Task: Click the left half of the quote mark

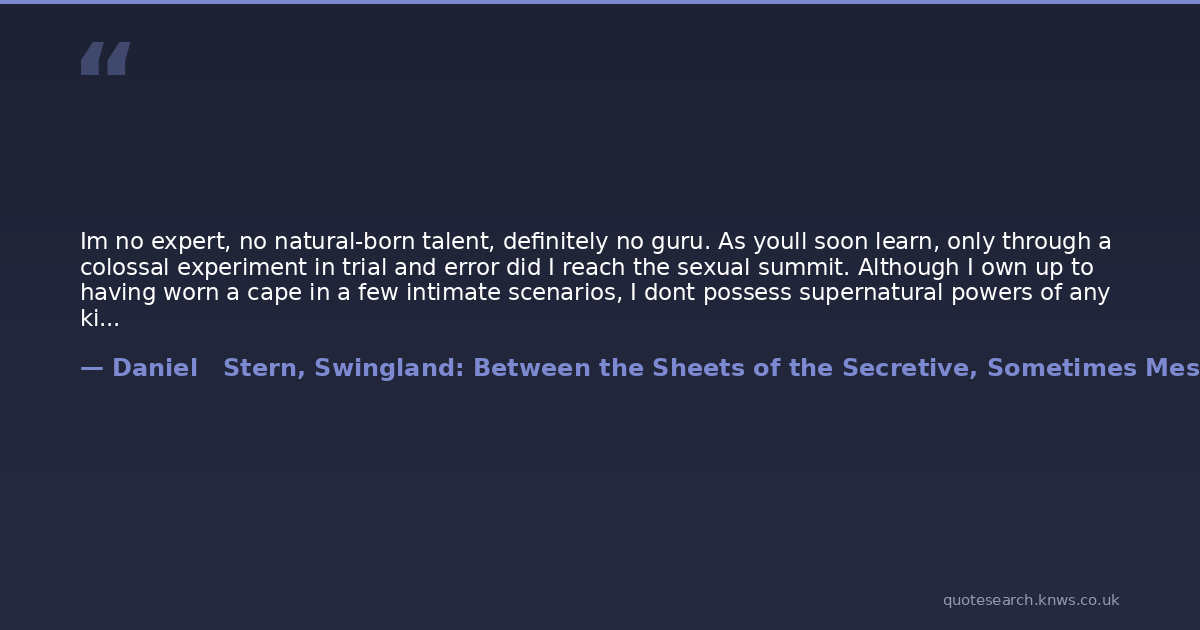Action: click(x=91, y=59)
